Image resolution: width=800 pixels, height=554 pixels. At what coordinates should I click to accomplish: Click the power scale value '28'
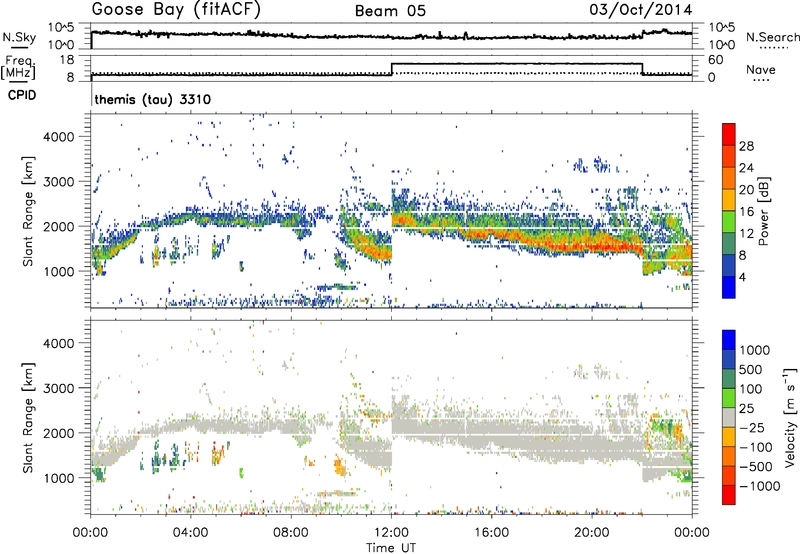click(x=746, y=146)
